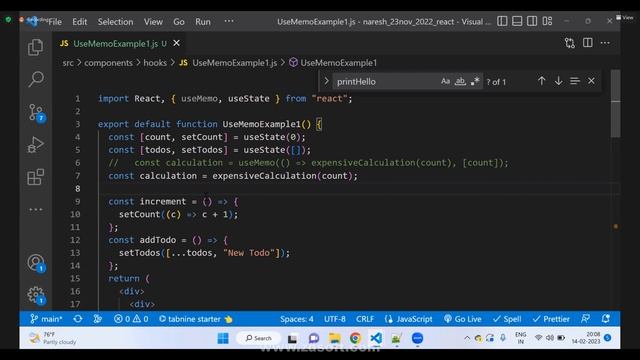The height and width of the screenshot is (360, 640).
Task: Go to previous match arrow
Action: click(542, 81)
